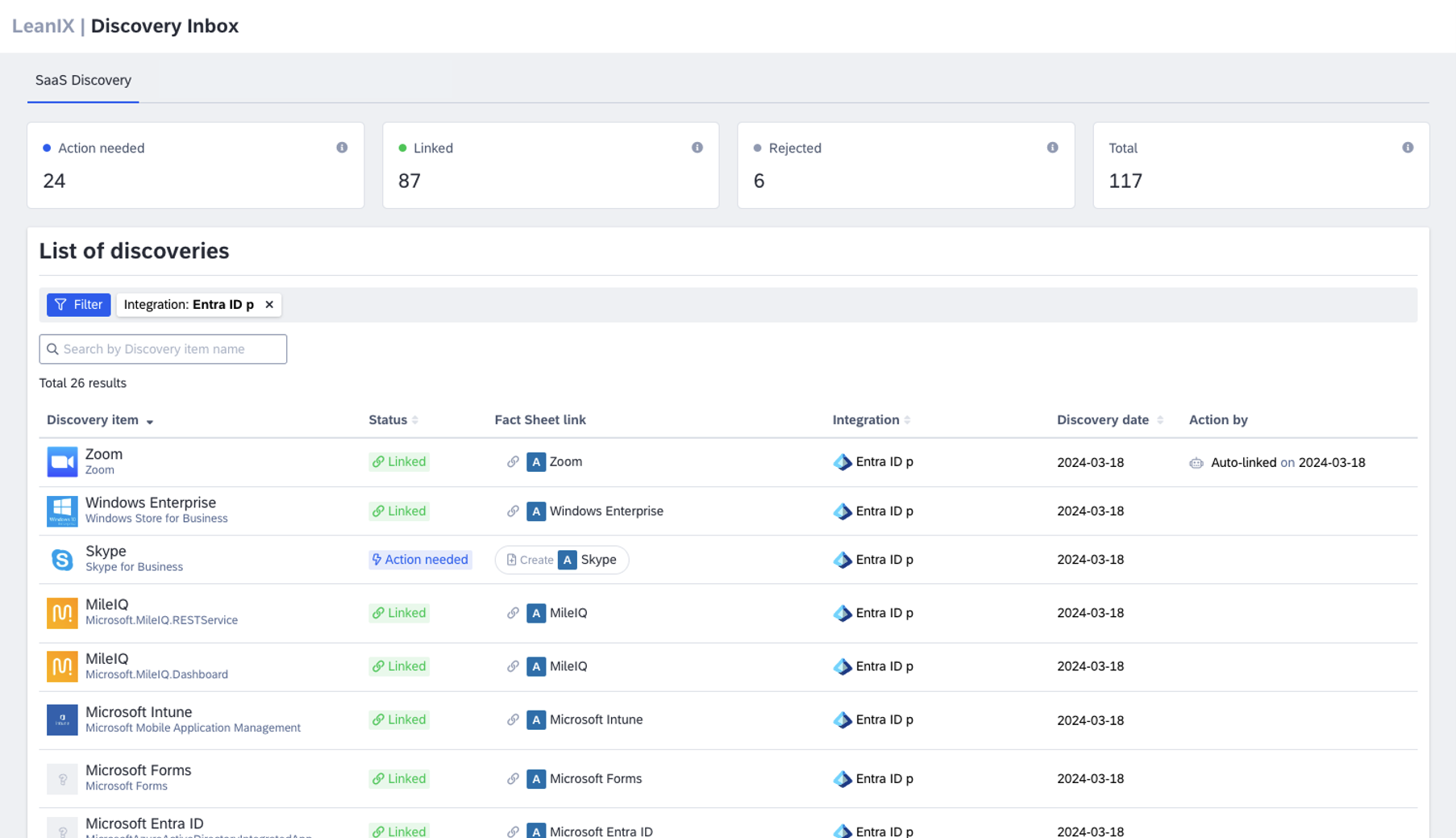Viewport: 1456px width, 838px height.
Task: Select the Rejected summary card
Action: (906, 165)
